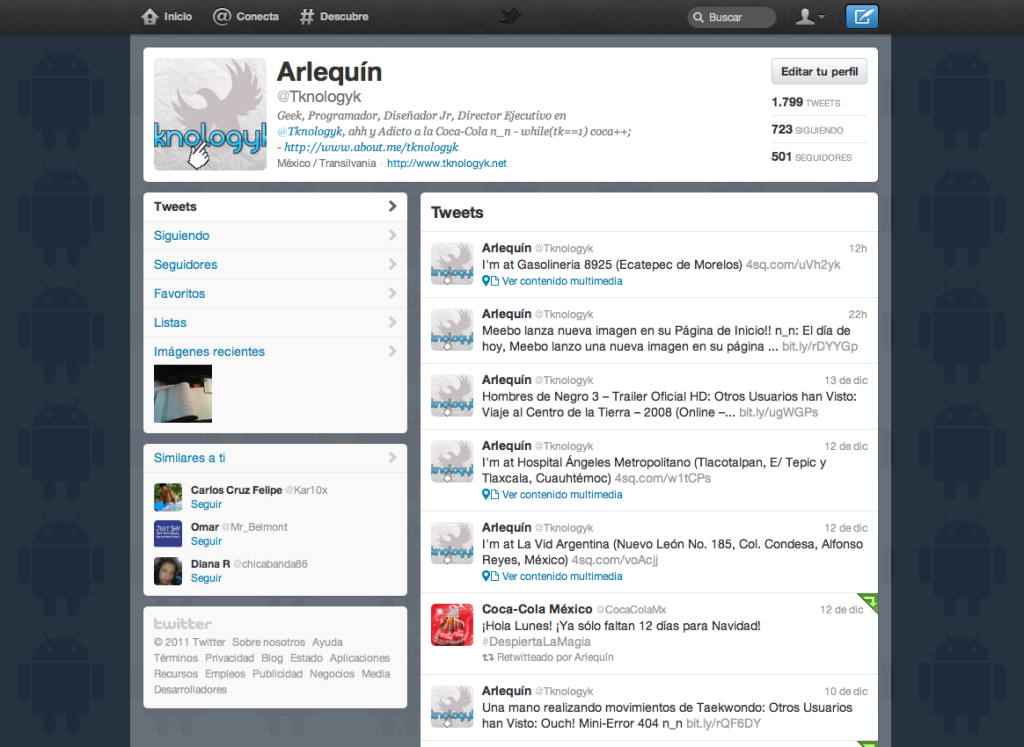Image resolution: width=1024 pixels, height=747 pixels.
Task: Open the 4sq.com/voAcjj link
Action: click(615, 560)
